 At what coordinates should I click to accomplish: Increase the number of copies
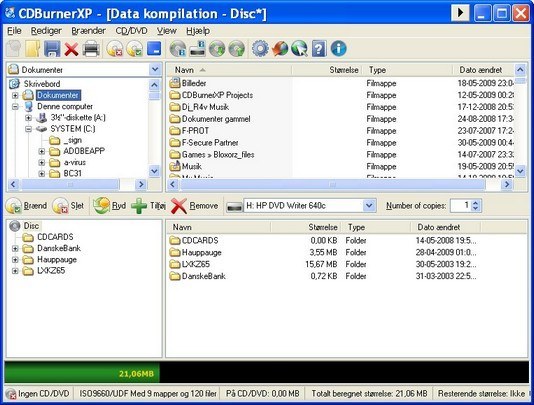[476, 202]
